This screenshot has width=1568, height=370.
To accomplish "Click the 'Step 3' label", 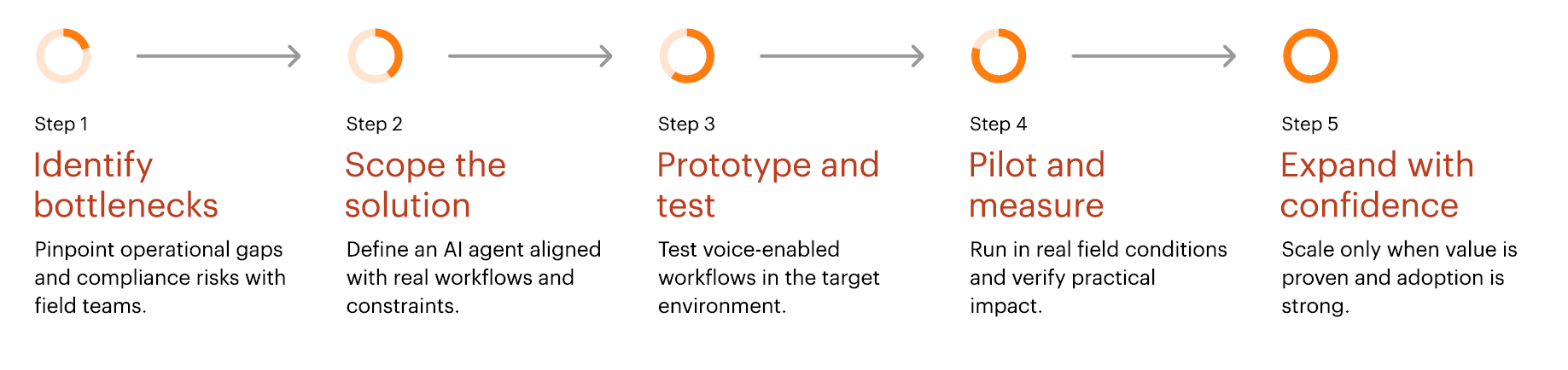I will tap(686, 124).
